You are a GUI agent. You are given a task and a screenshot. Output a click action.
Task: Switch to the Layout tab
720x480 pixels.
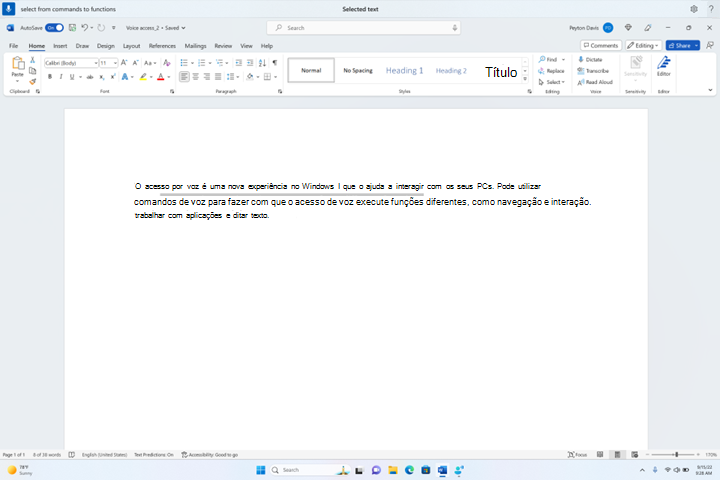pos(131,46)
